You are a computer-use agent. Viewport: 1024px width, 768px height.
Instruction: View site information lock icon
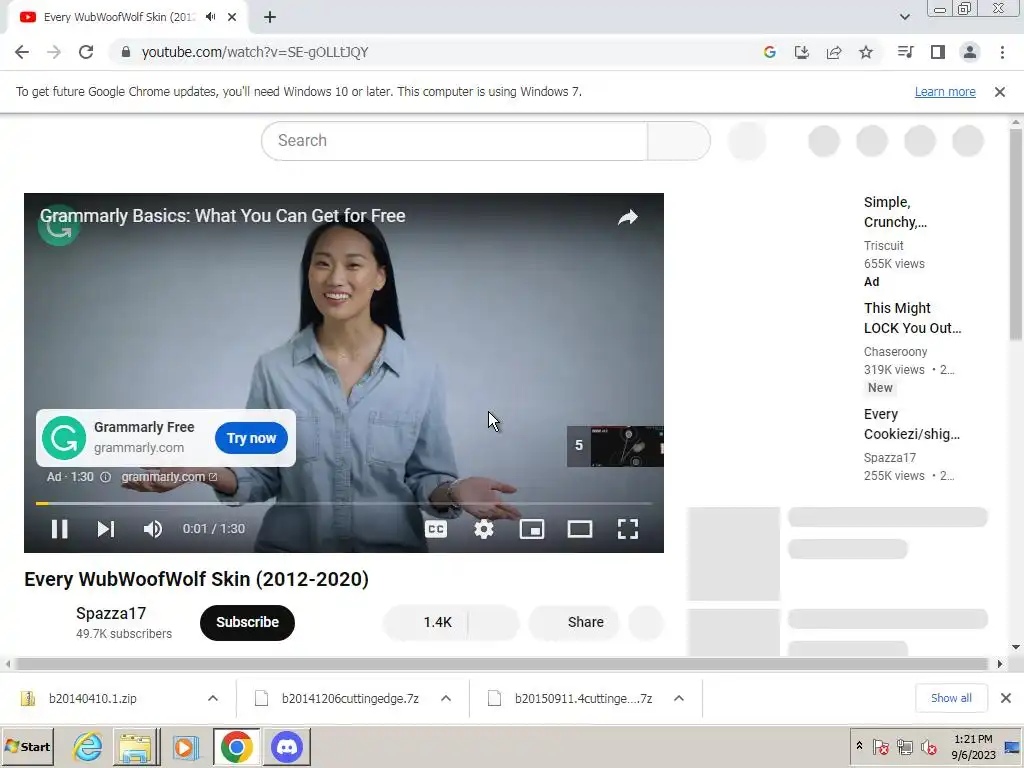(x=125, y=52)
